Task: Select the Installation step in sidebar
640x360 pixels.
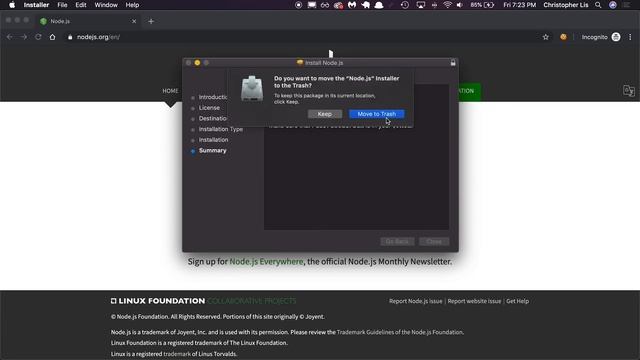Action: coord(213,140)
